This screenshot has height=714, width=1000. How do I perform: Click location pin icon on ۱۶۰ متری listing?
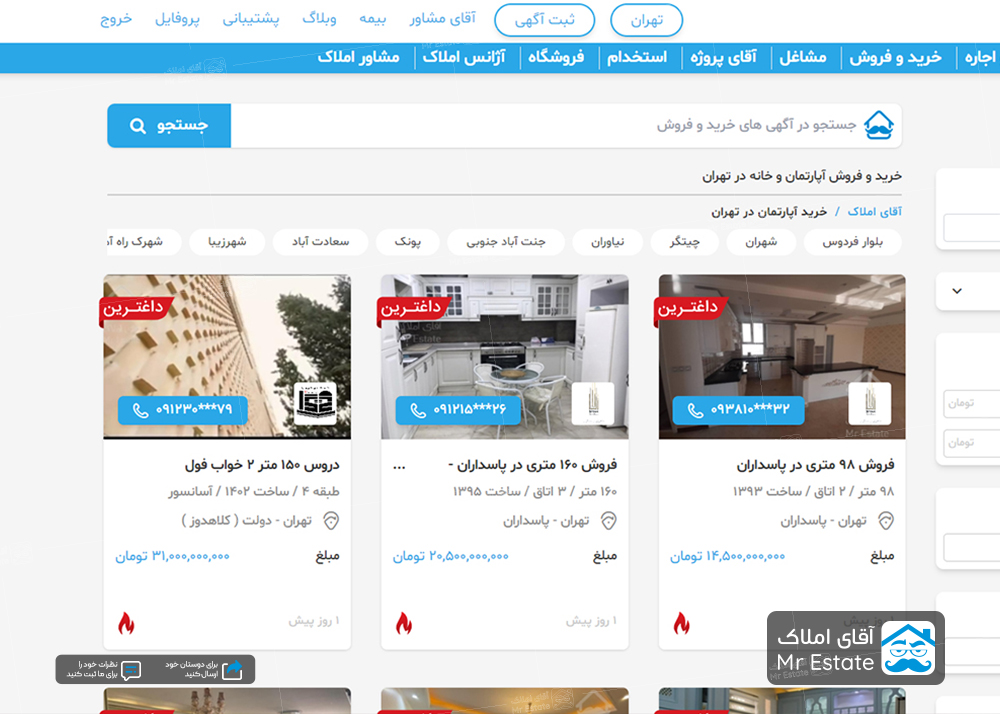608,521
